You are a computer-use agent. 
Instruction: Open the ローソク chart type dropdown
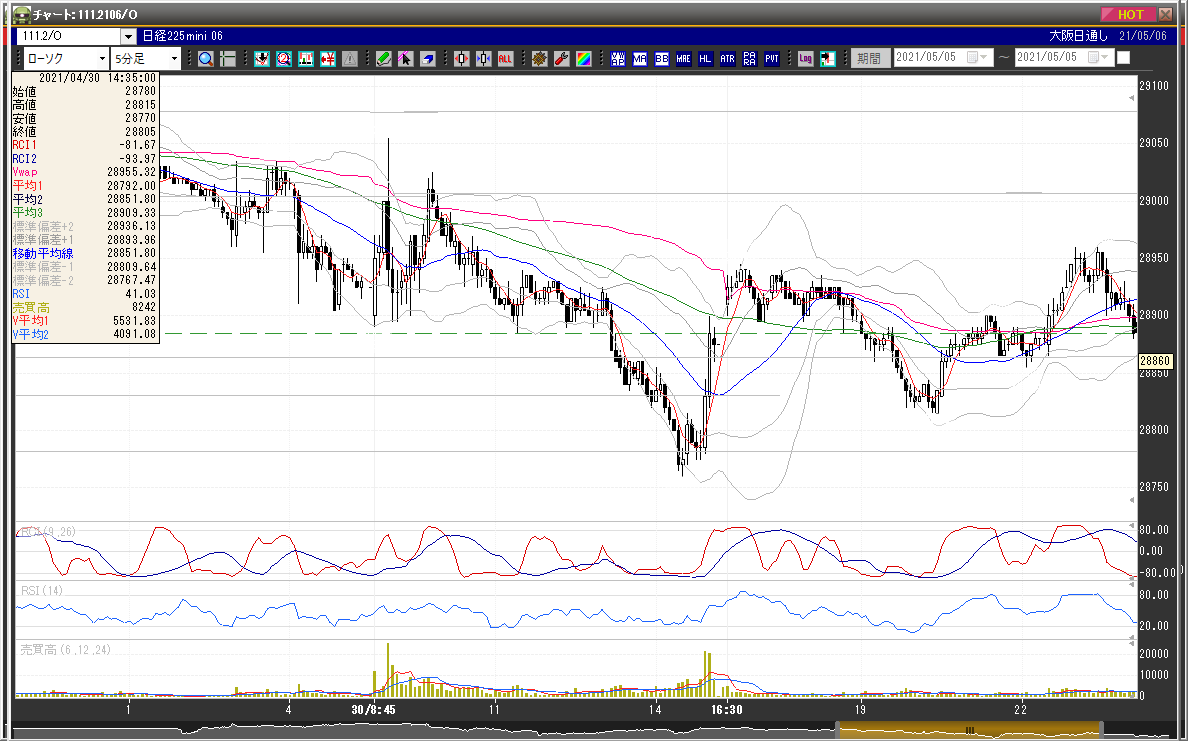coord(102,58)
